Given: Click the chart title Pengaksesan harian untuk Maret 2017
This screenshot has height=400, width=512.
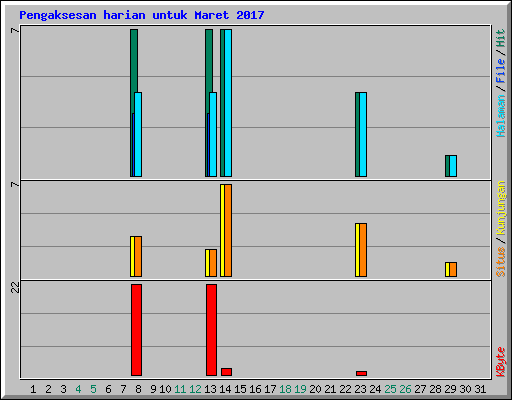Looking at the screenshot, I should click(x=142, y=15).
